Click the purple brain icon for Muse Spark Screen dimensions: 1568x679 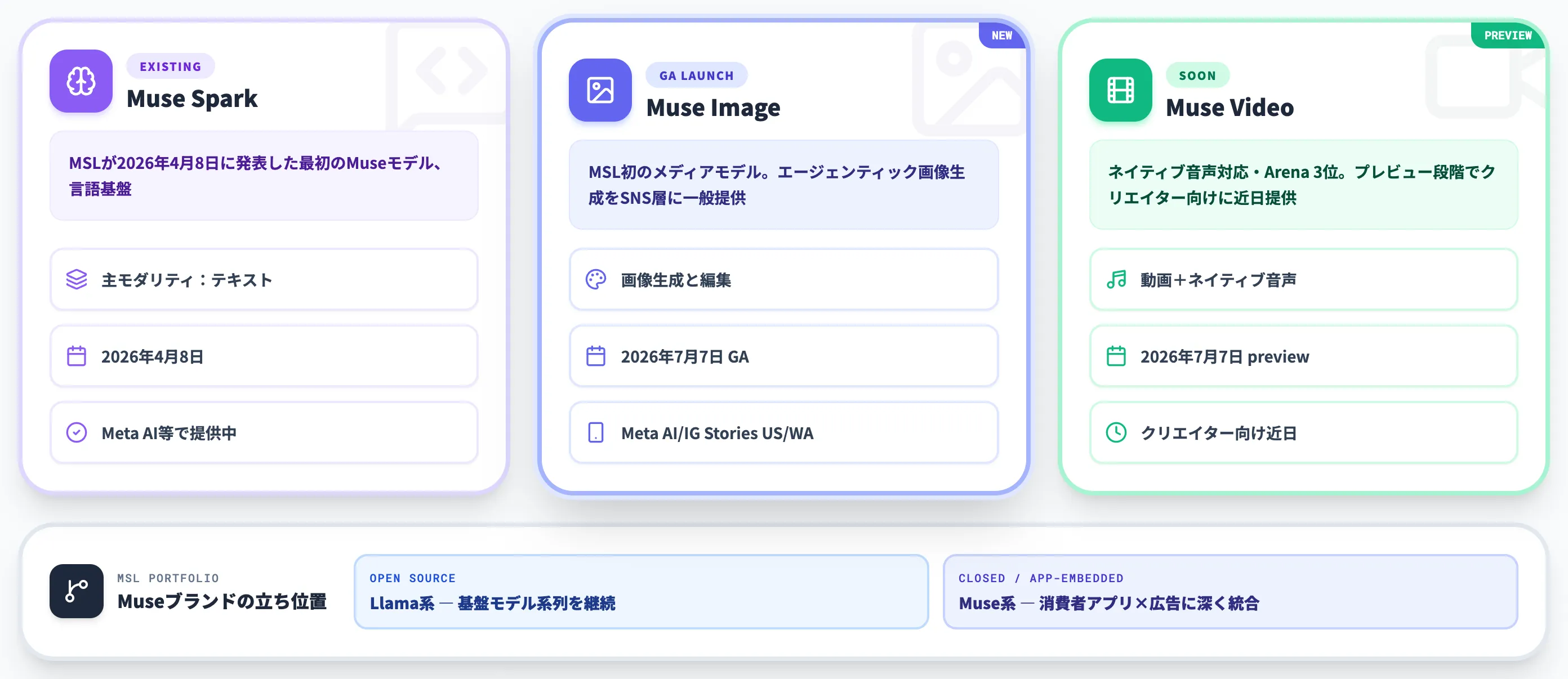coord(81,81)
